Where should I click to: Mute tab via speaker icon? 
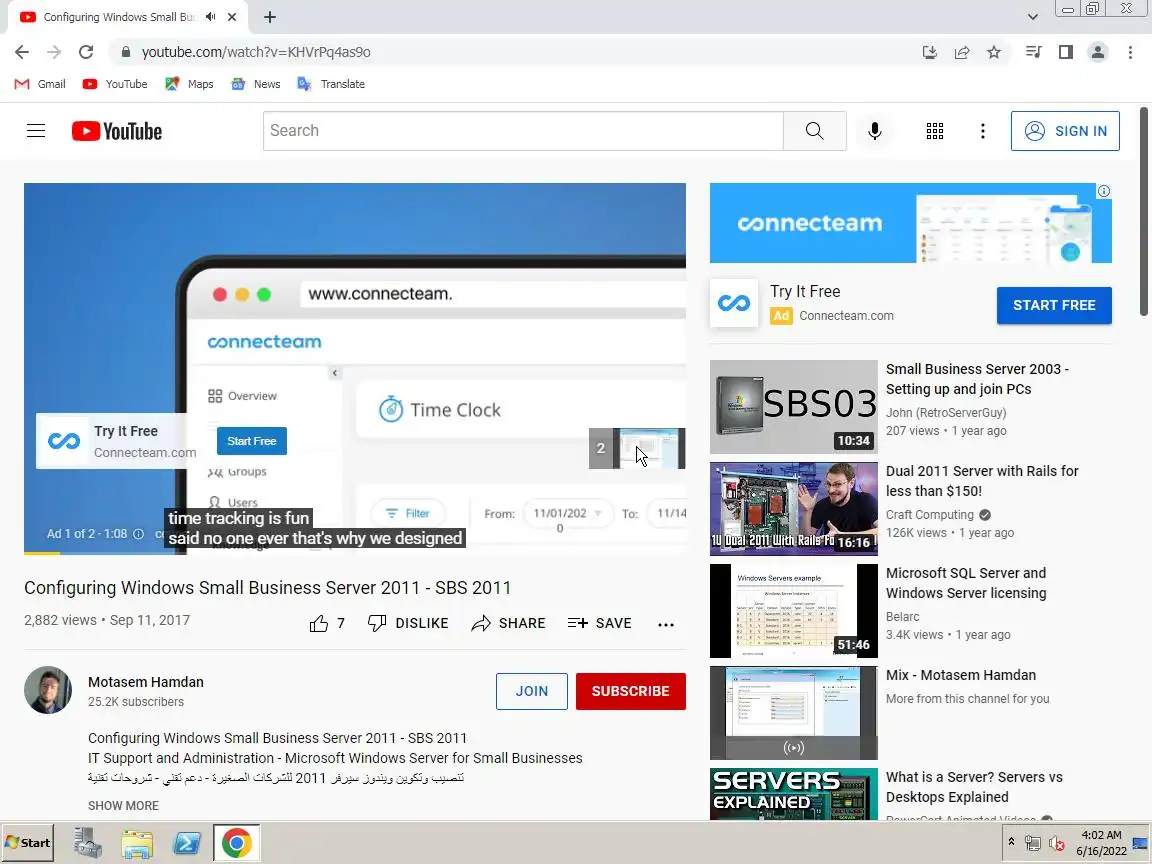click(x=211, y=17)
